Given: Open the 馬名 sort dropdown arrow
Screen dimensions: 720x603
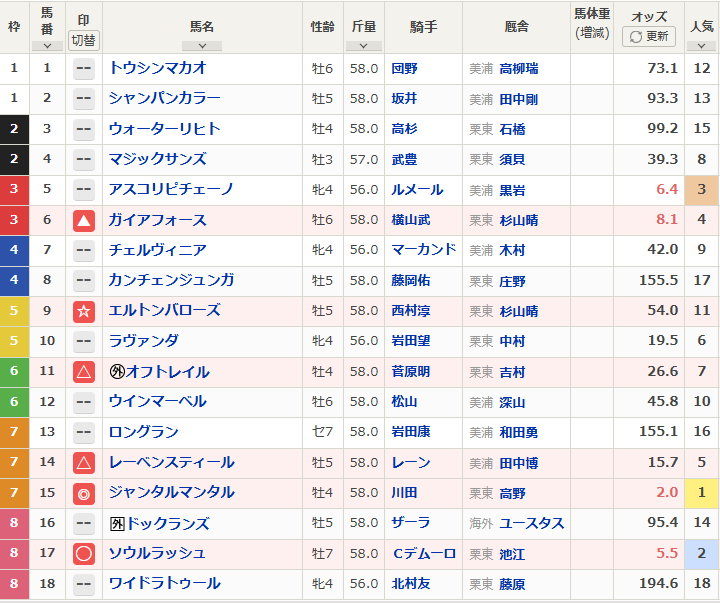Looking at the screenshot, I should pos(202,45).
